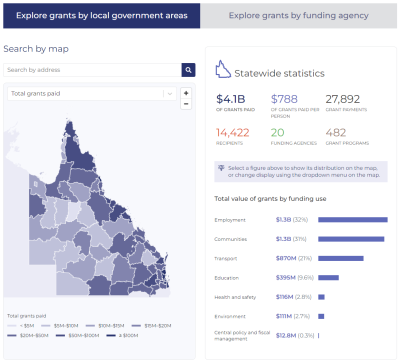Select the $788 grants paid per person figure
Viewport: 400px width, 363px height.
coord(295,106)
